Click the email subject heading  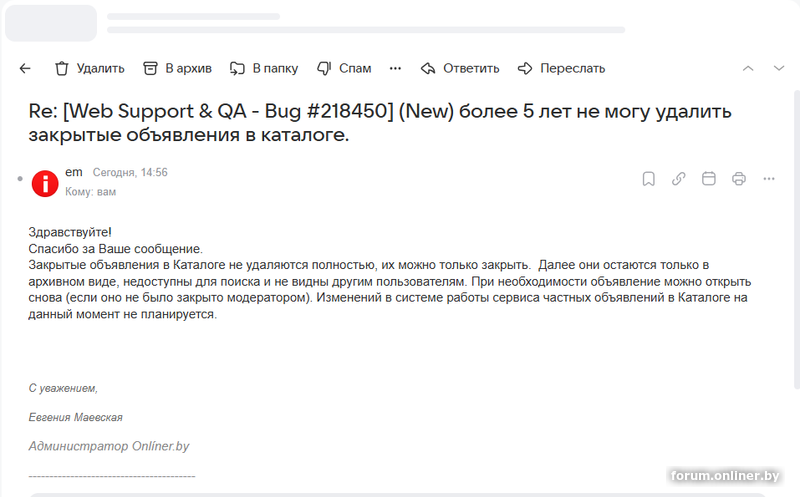pyautogui.click(x=380, y=122)
